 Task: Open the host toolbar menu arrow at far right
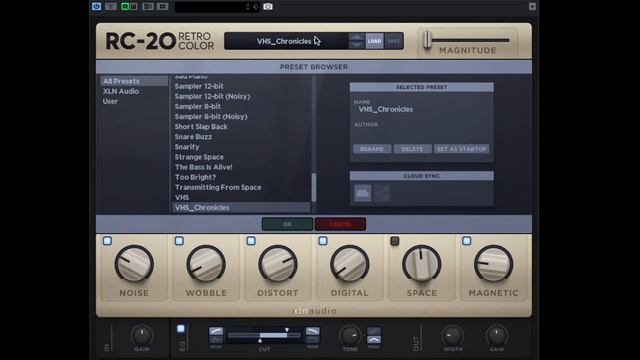click(532, 7)
